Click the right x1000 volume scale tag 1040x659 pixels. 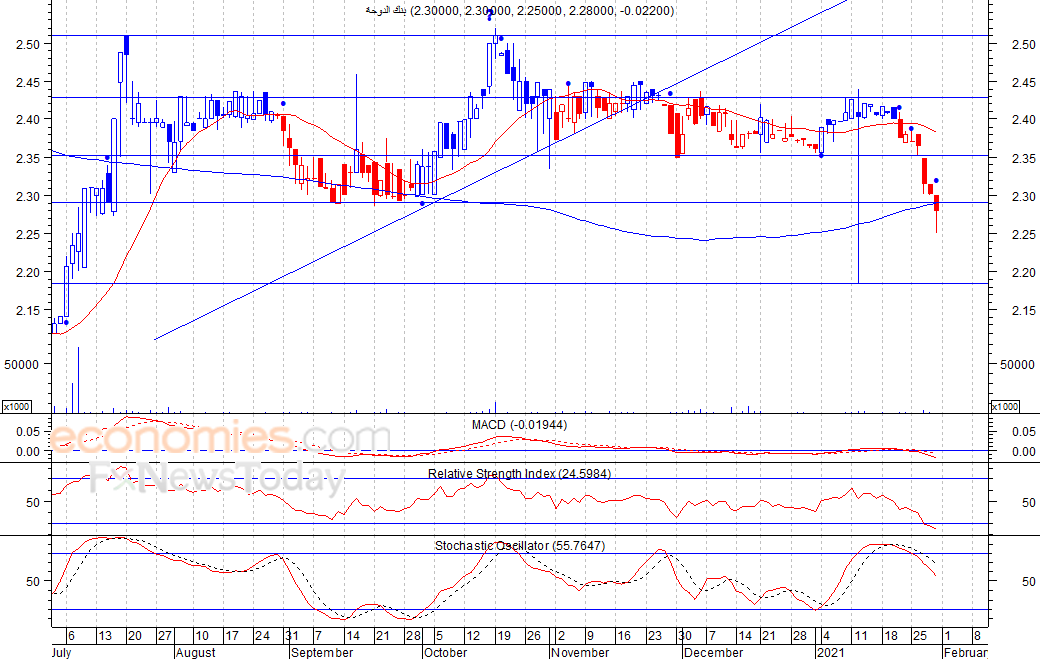click(x=1004, y=406)
